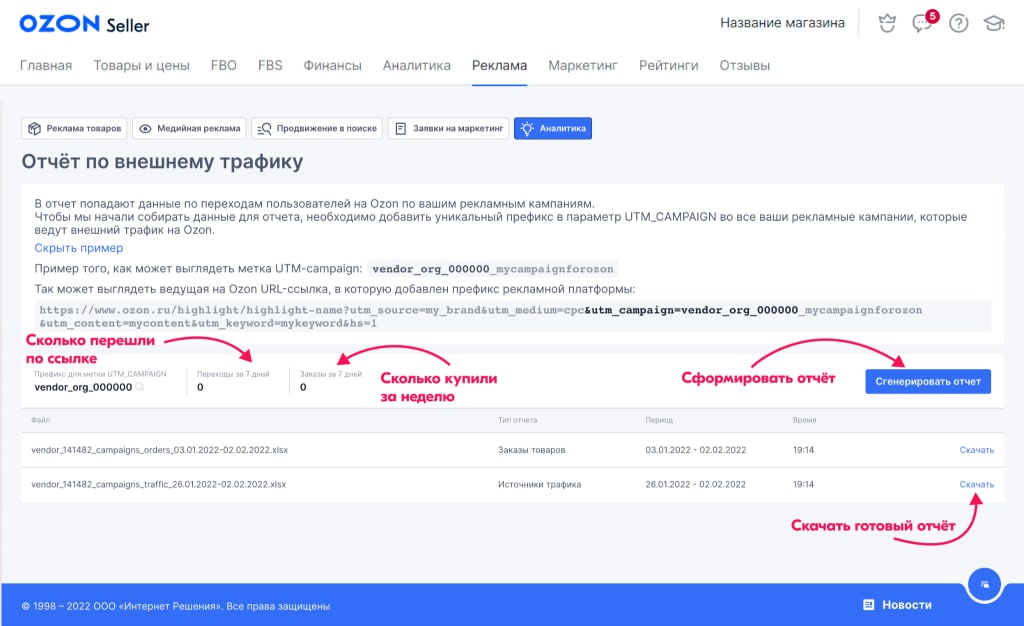Click the Источники трафика report type cell
1024x626 pixels.
[539, 484]
